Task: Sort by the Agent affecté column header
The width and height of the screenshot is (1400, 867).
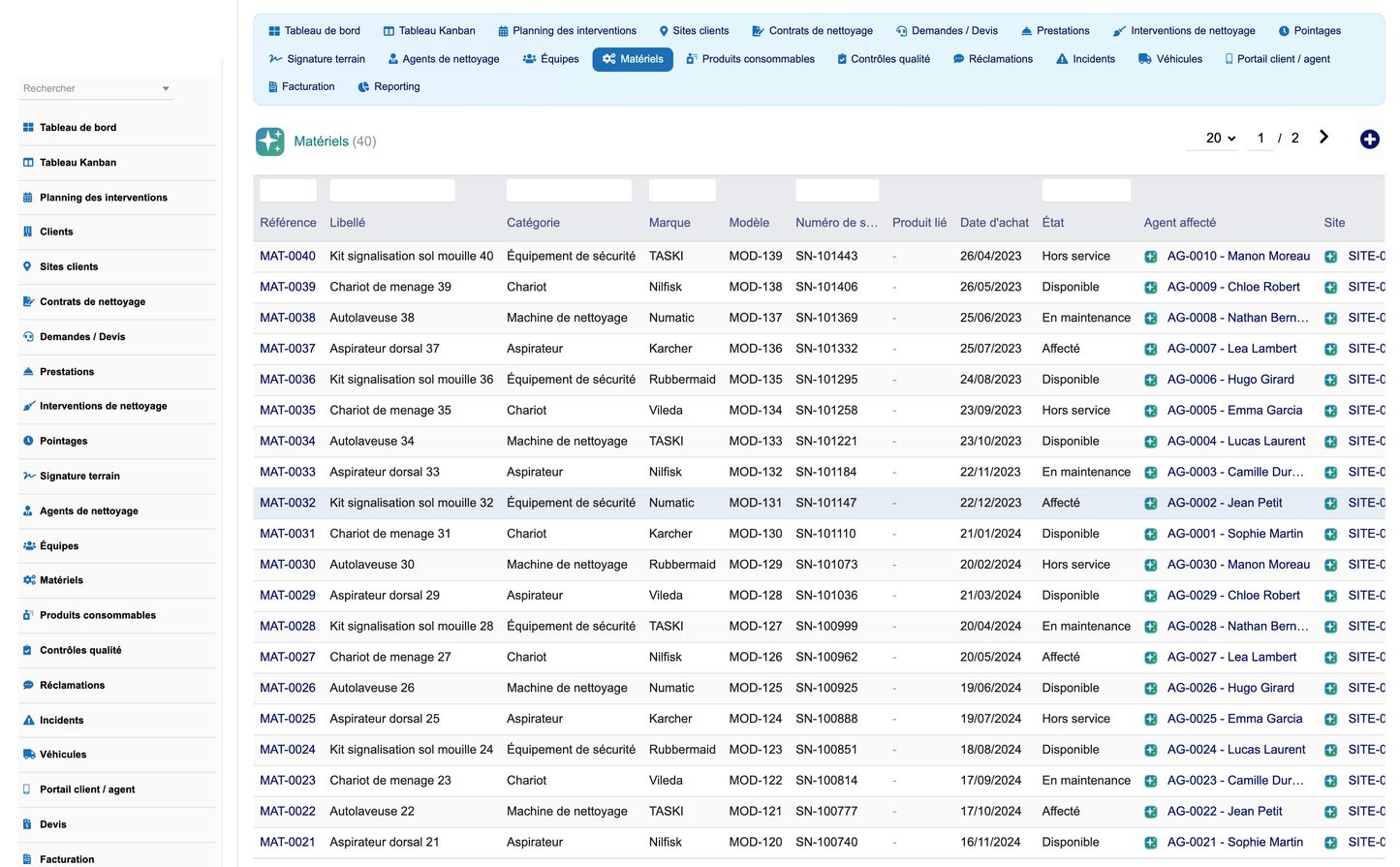Action: click(1179, 223)
